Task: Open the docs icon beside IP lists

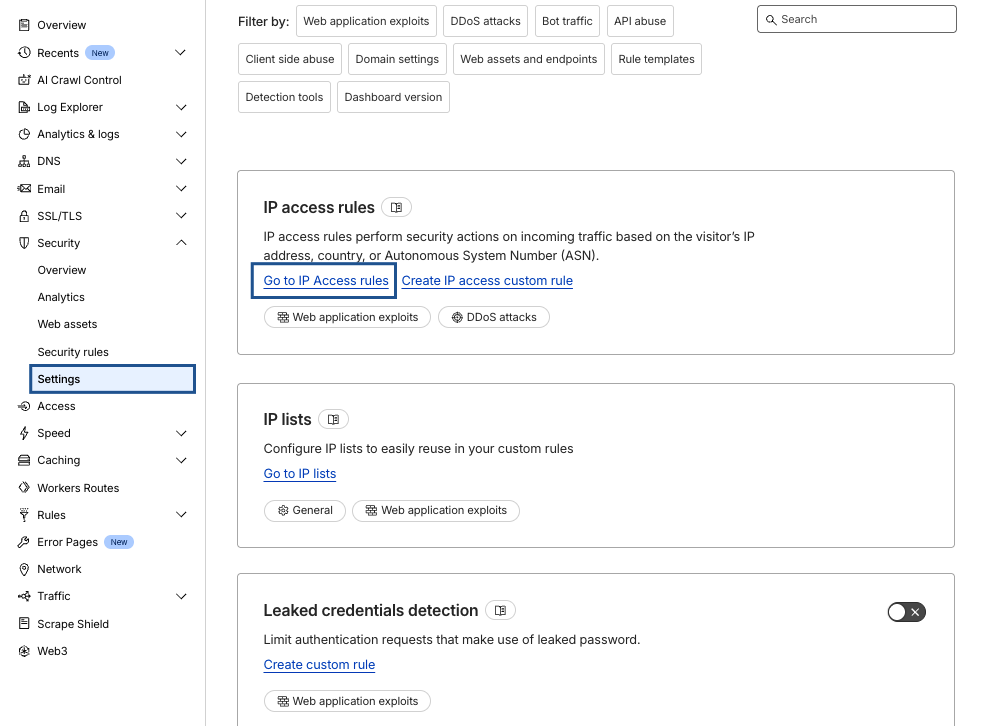Action: (334, 419)
